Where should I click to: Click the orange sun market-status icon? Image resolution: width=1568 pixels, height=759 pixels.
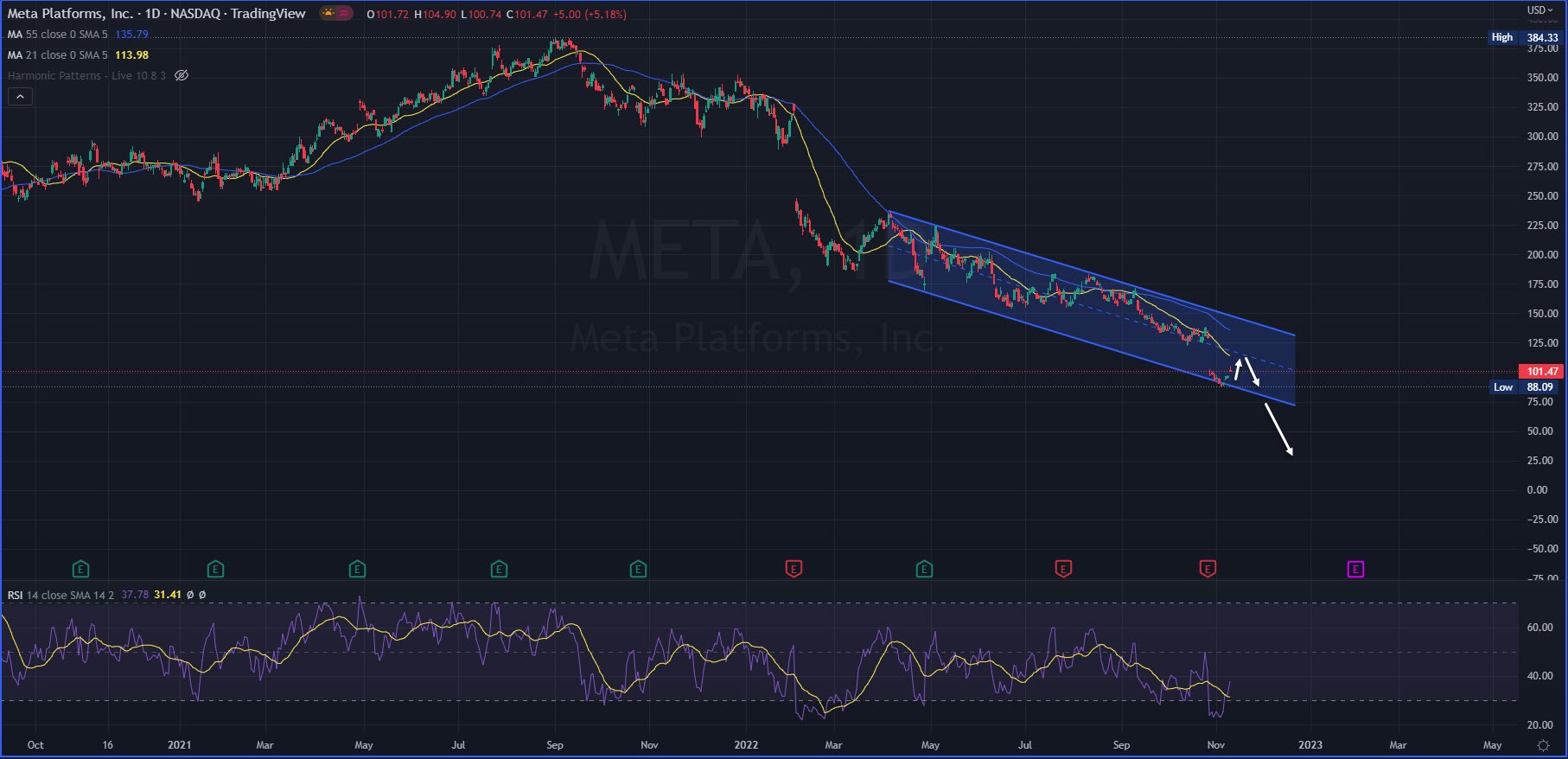click(328, 14)
